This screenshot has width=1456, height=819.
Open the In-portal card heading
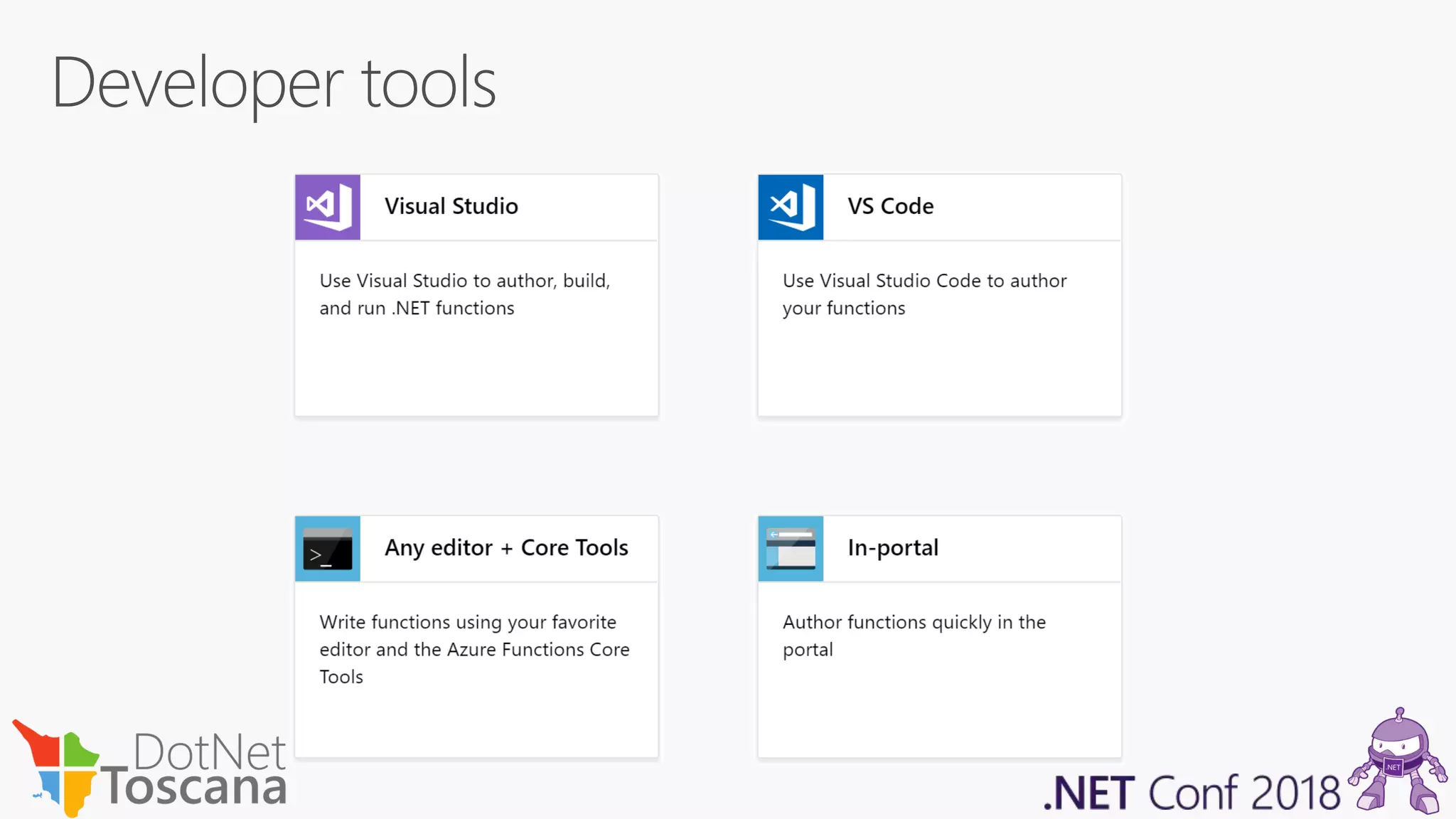893,548
